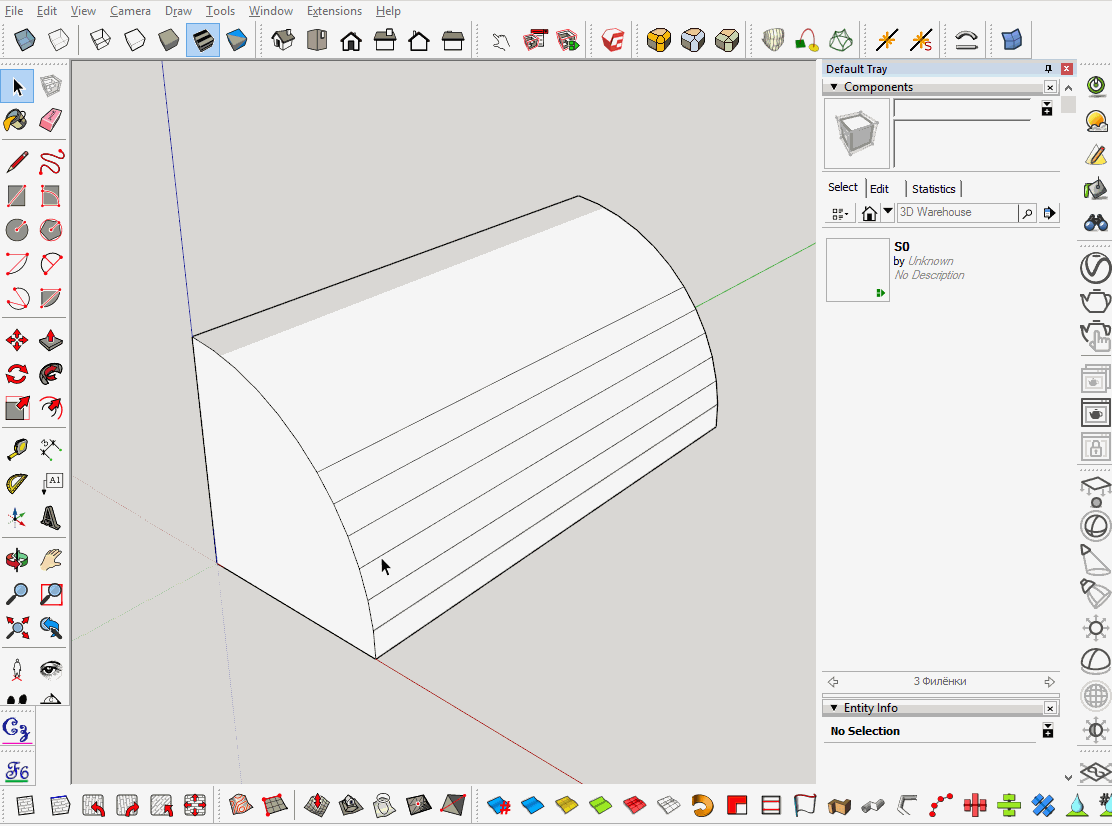Screen dimensions: 1112x826
Task: Switch to the Statistics tab in Components
Action: click(933, 189)
